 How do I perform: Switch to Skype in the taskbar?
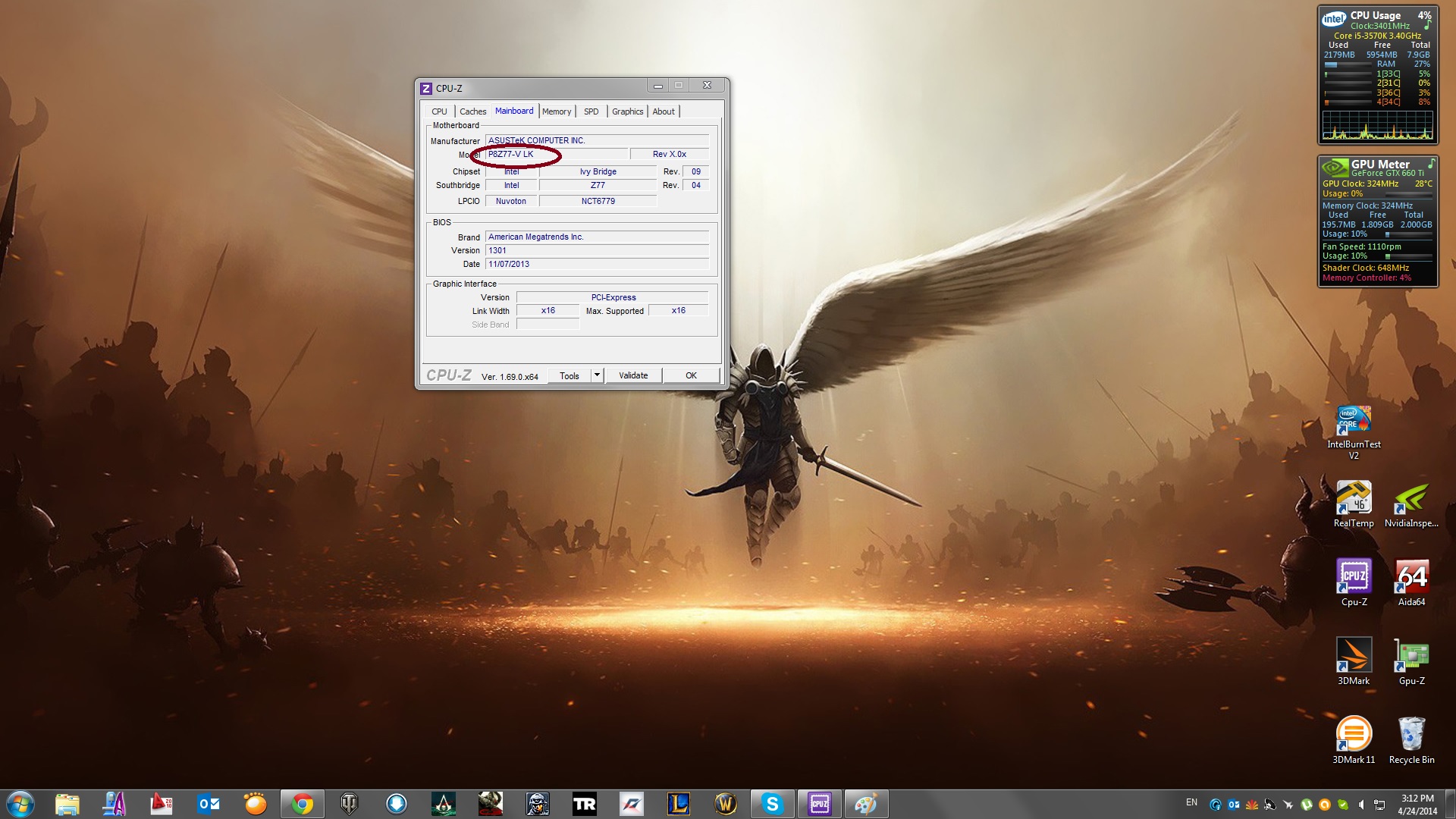click(772, 804)
